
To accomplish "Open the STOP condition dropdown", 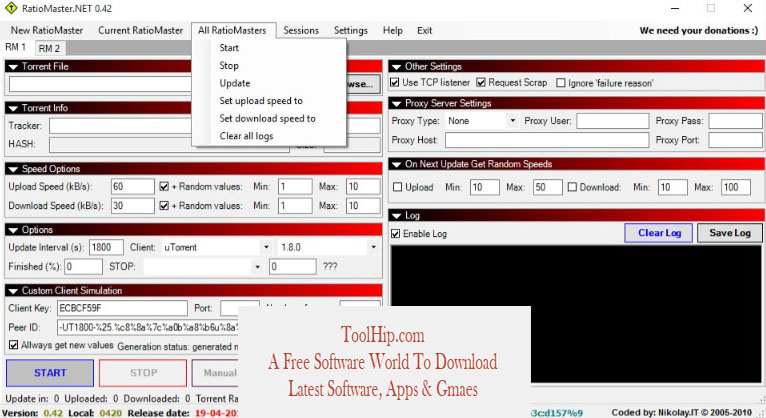I will coord(257,267).
